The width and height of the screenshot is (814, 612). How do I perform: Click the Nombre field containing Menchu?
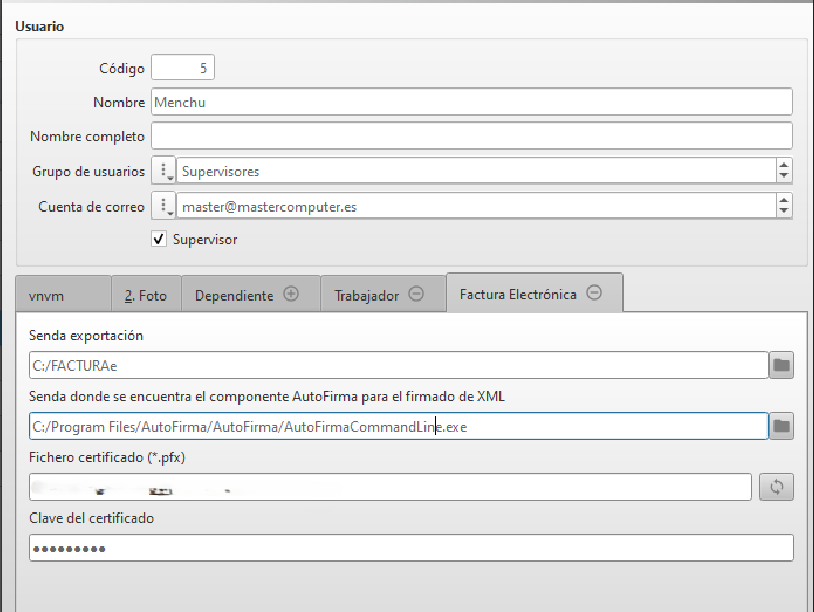pyautogui.click(x=470, y=102)
